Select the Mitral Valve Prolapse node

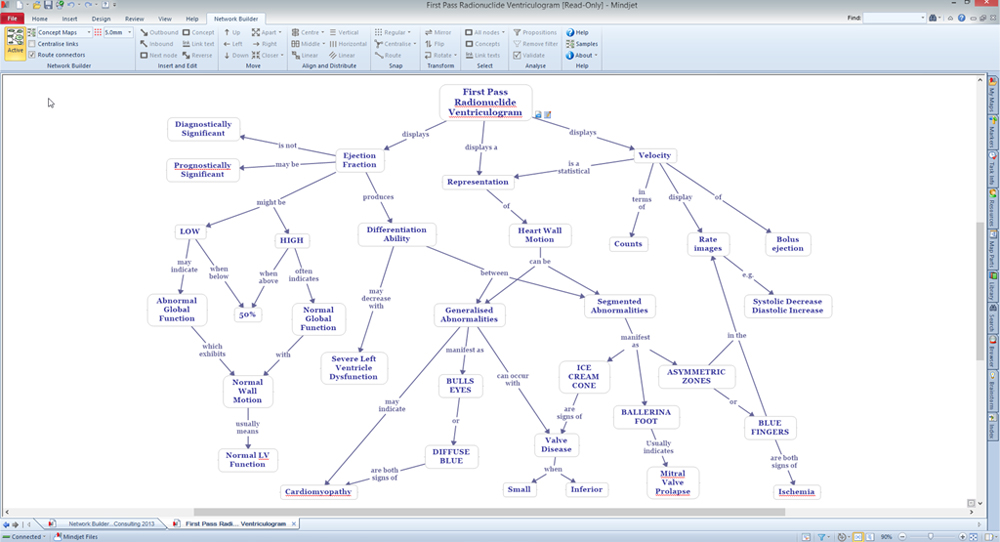pyautogui.click(x=672, y=483)
